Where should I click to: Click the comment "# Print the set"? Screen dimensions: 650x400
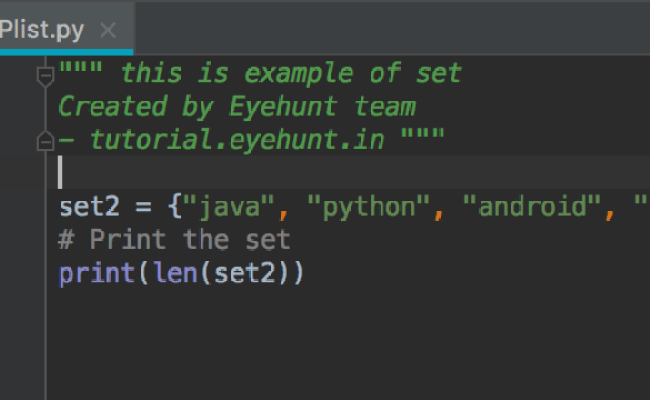(174, 240)
